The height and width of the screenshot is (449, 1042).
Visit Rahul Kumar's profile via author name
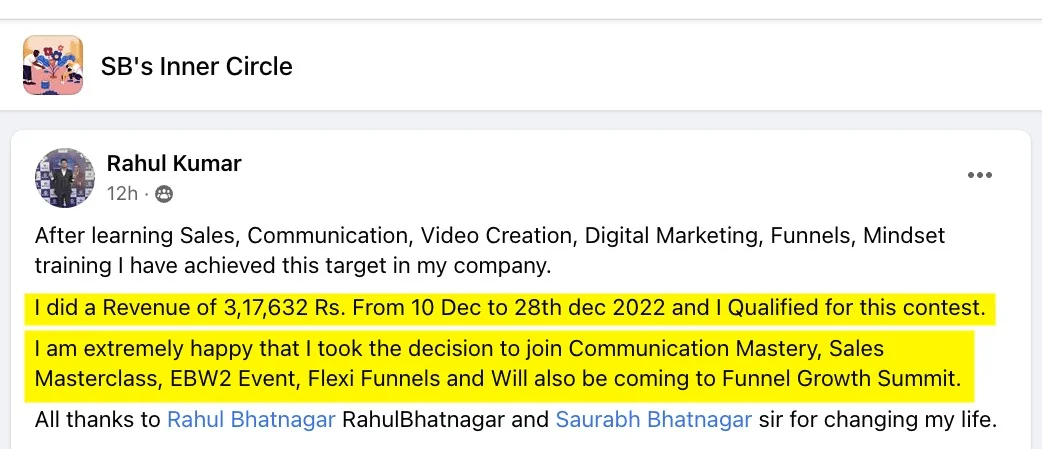point(174,163)
